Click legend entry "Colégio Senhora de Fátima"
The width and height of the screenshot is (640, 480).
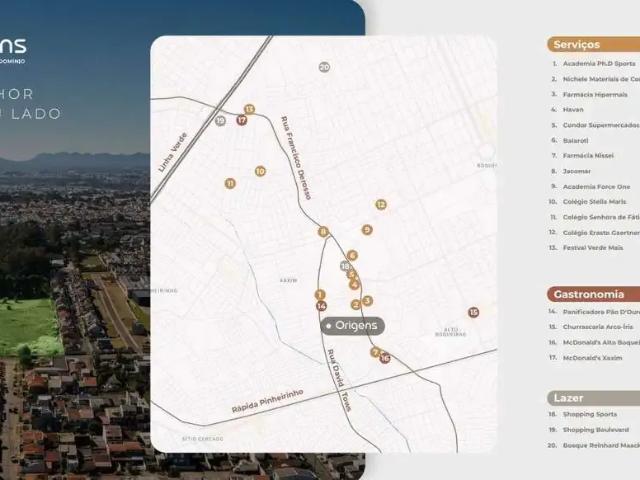coord(601,217)
